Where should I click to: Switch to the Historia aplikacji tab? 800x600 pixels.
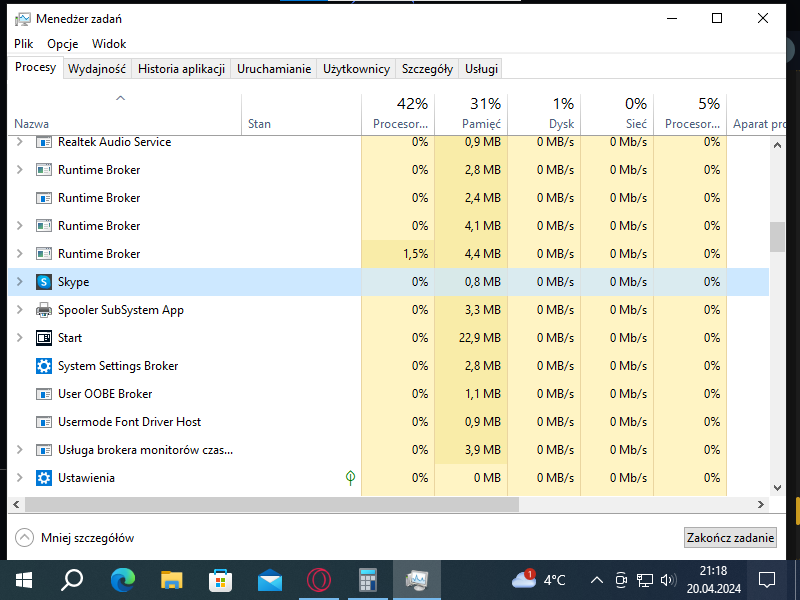[x=181, y=69]
